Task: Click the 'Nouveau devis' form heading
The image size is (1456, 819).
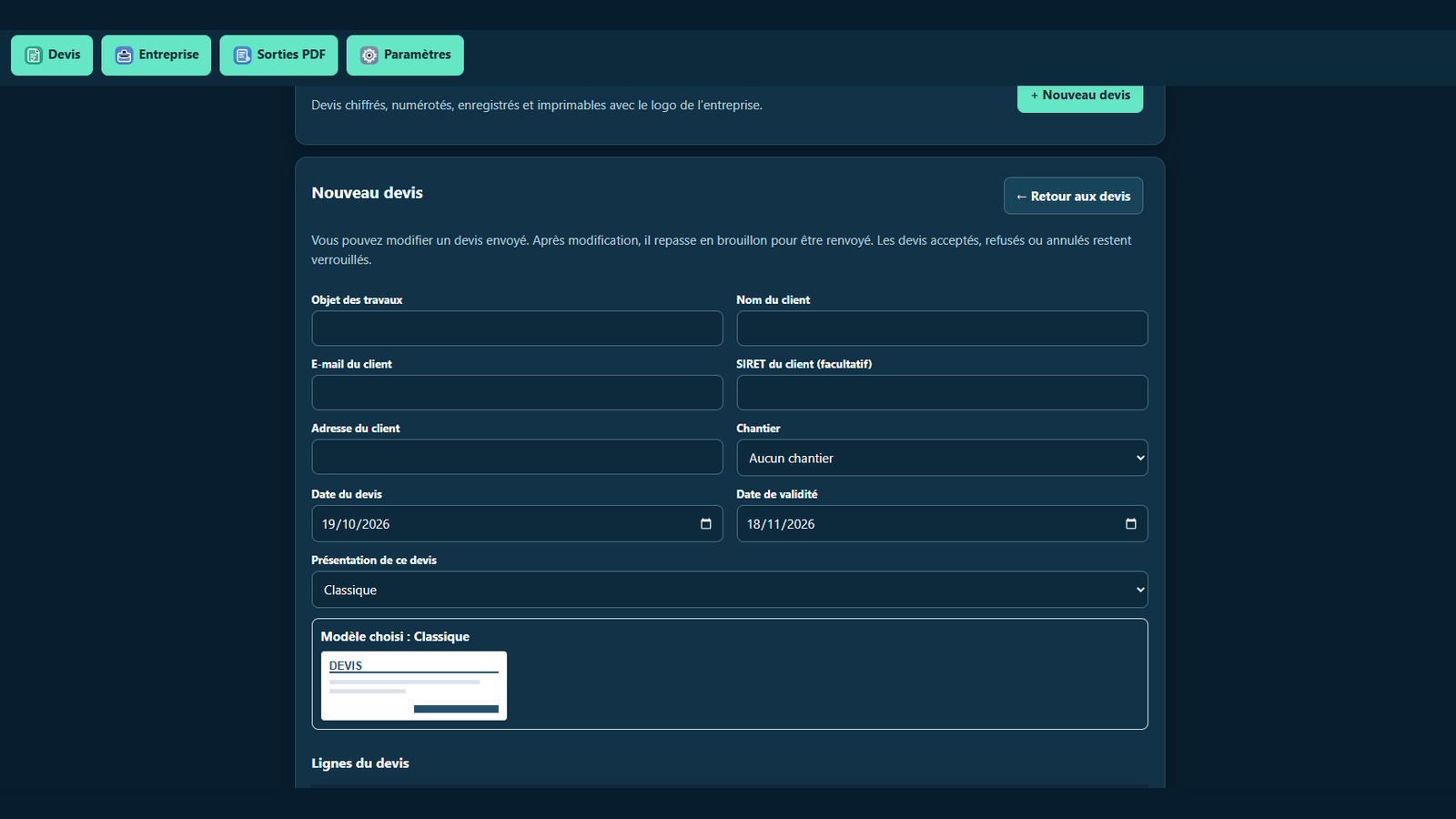Action: (368, 193)
